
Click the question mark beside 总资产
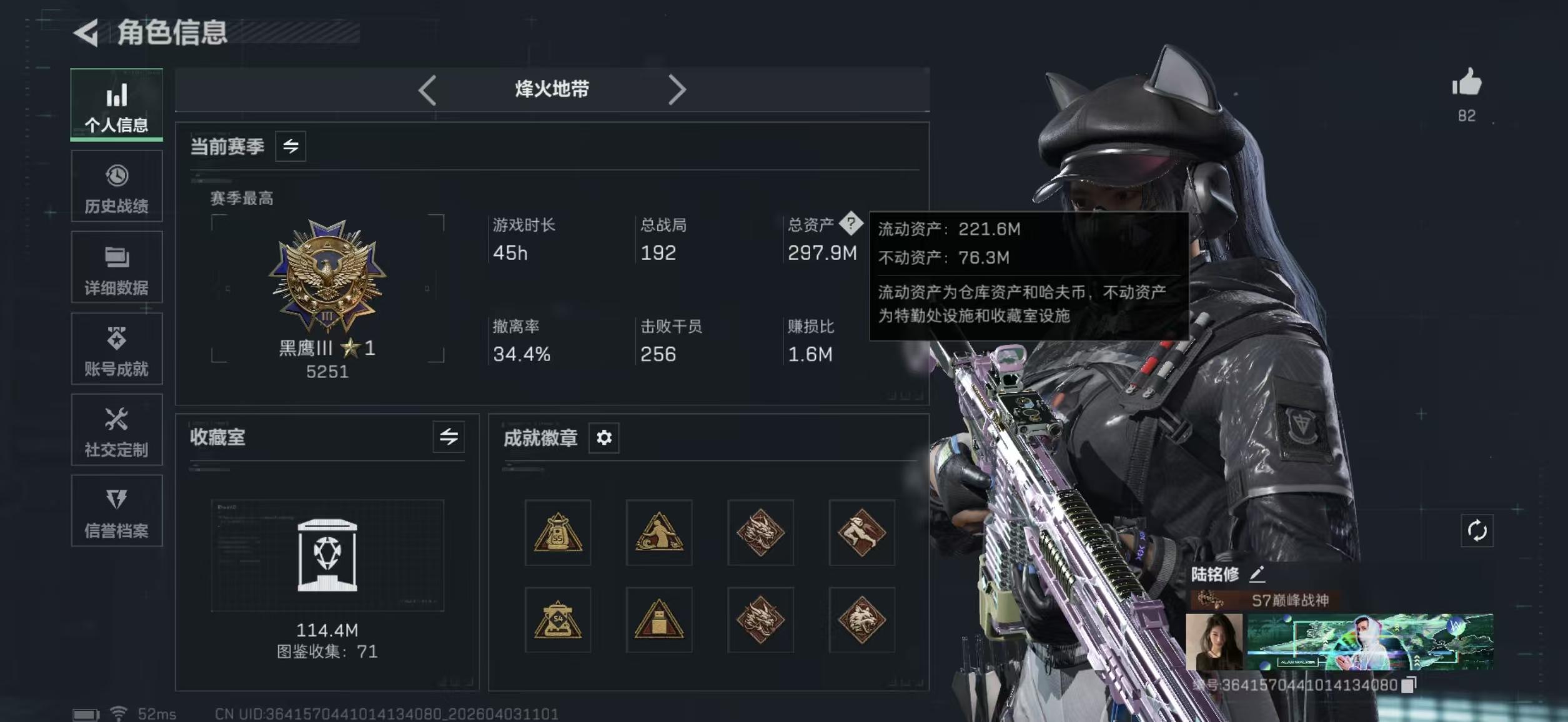[850, 223]
